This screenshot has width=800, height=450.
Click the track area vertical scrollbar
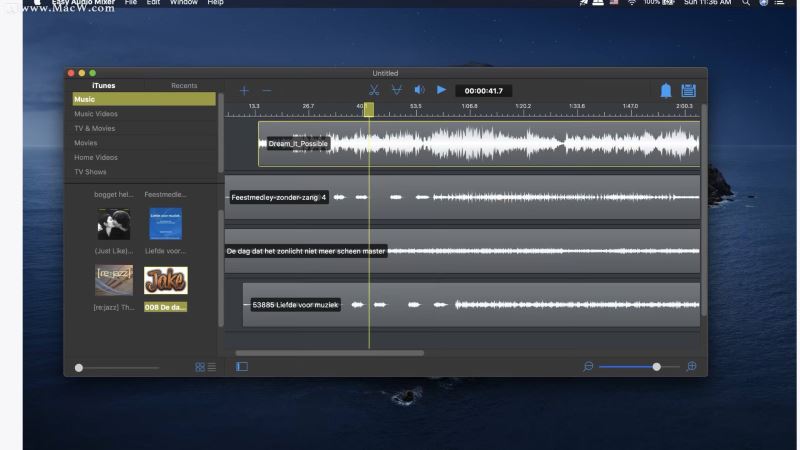tap(704, 210)
